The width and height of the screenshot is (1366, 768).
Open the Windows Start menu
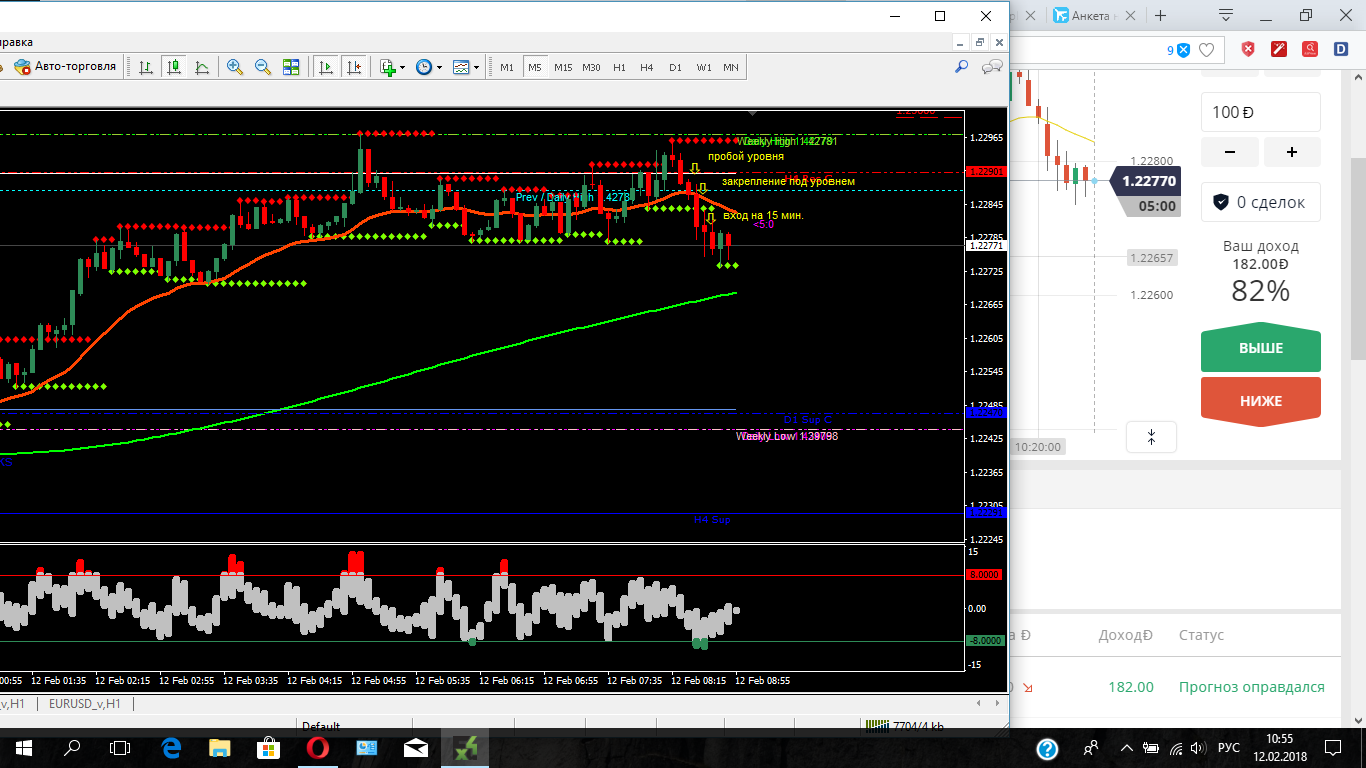[x=24, y=748]
